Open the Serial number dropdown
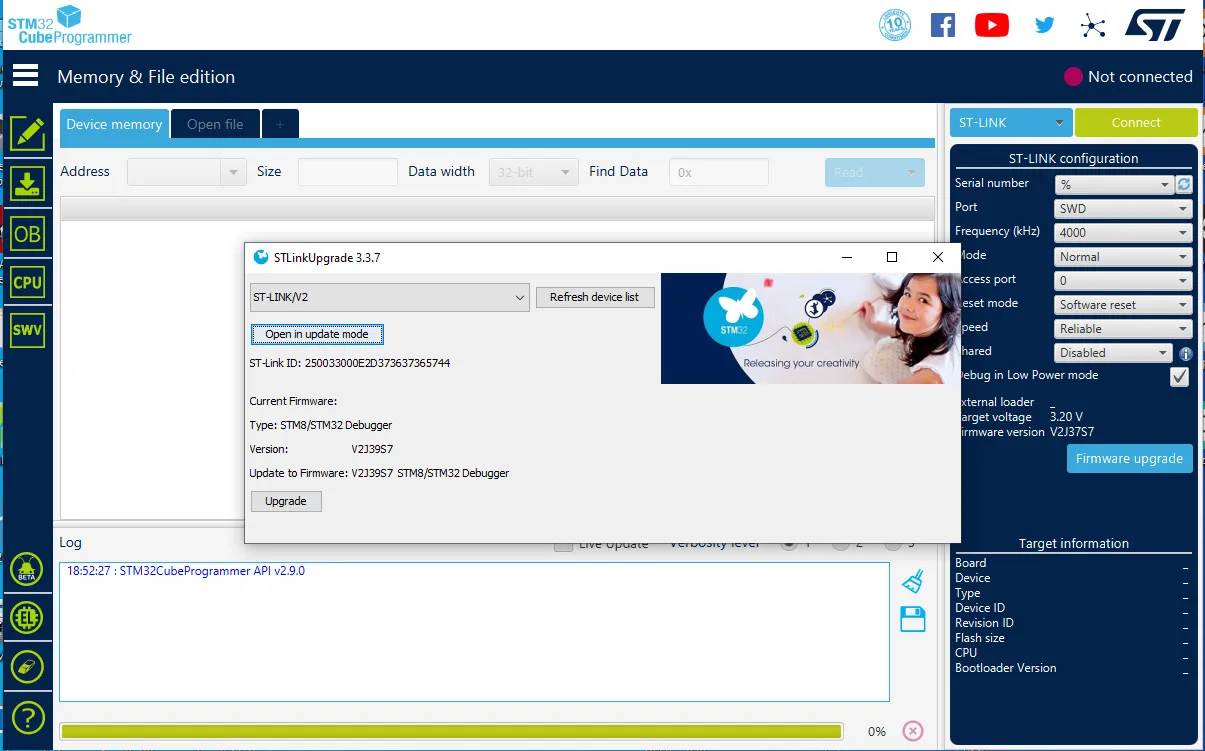 click(1114, 184)
